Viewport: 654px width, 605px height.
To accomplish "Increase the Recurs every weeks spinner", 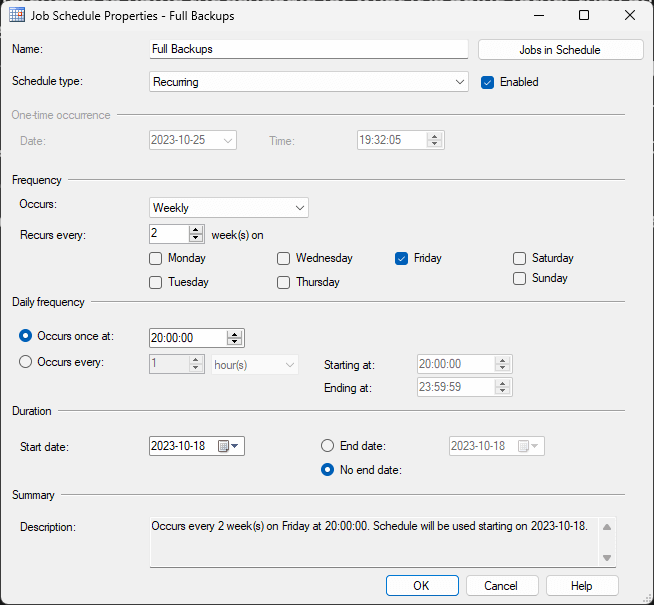I will [196, 229].
